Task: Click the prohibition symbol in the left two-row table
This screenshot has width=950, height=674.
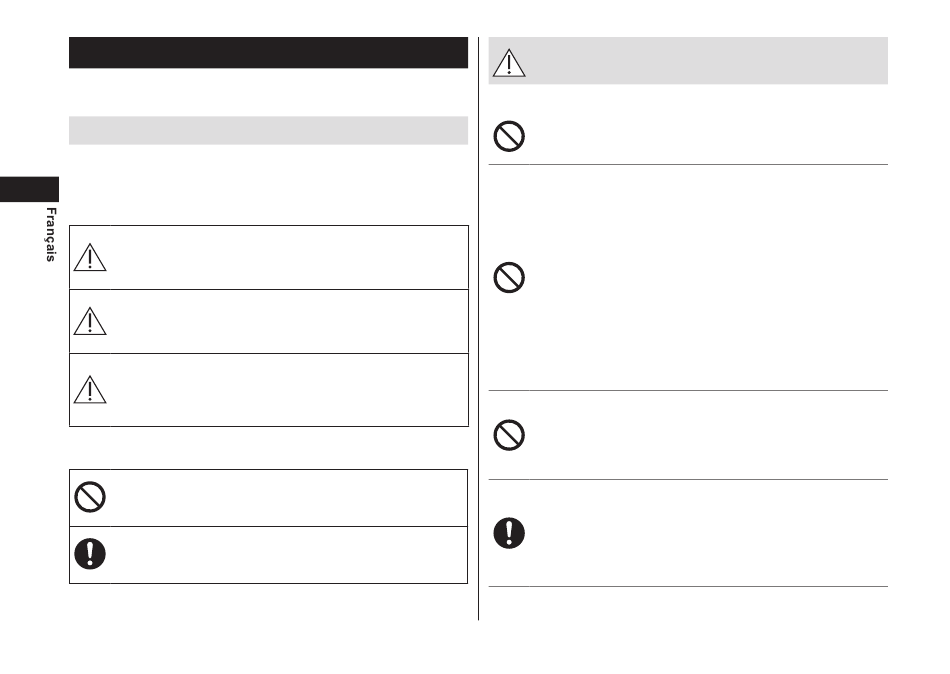Action: 90,497
